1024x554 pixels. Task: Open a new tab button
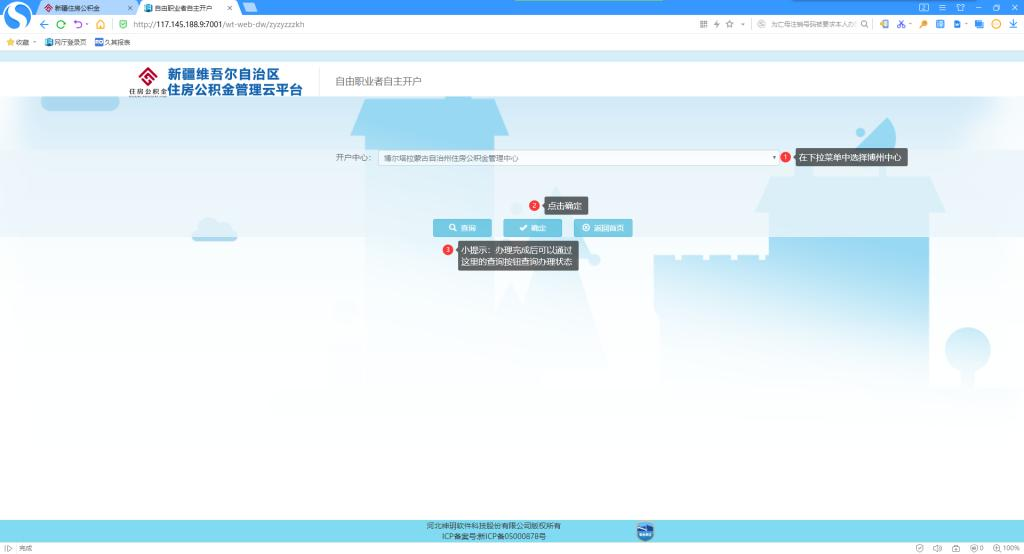[x=249, y=7]
